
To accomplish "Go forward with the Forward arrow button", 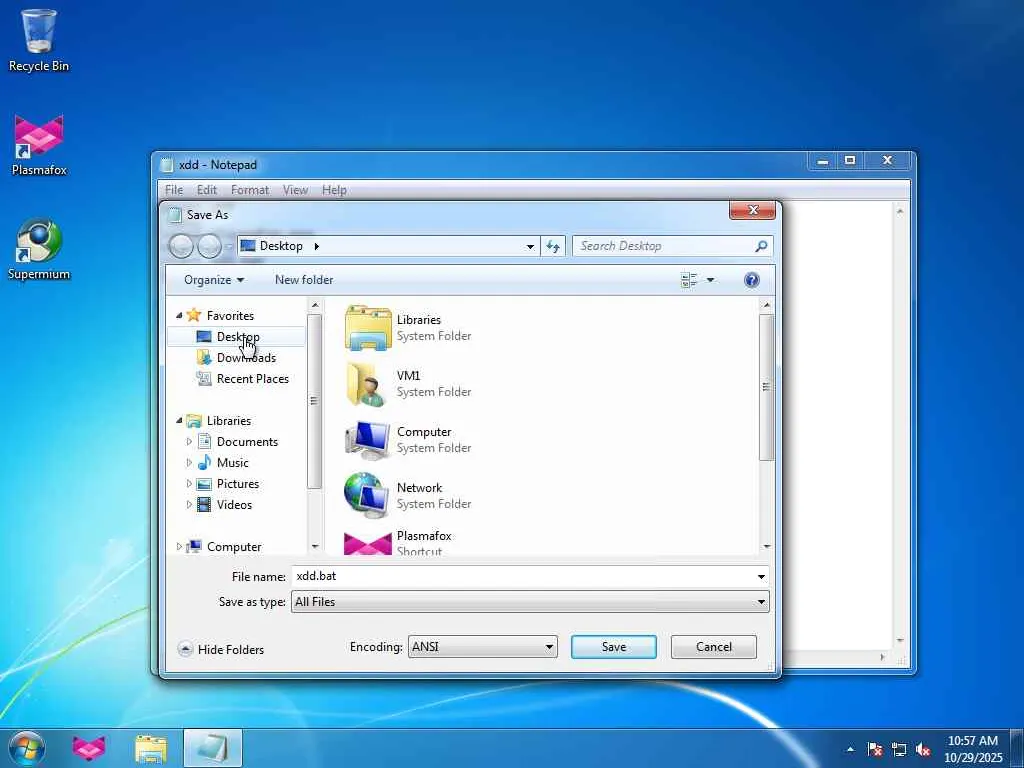I will click(x=209, y=246).
